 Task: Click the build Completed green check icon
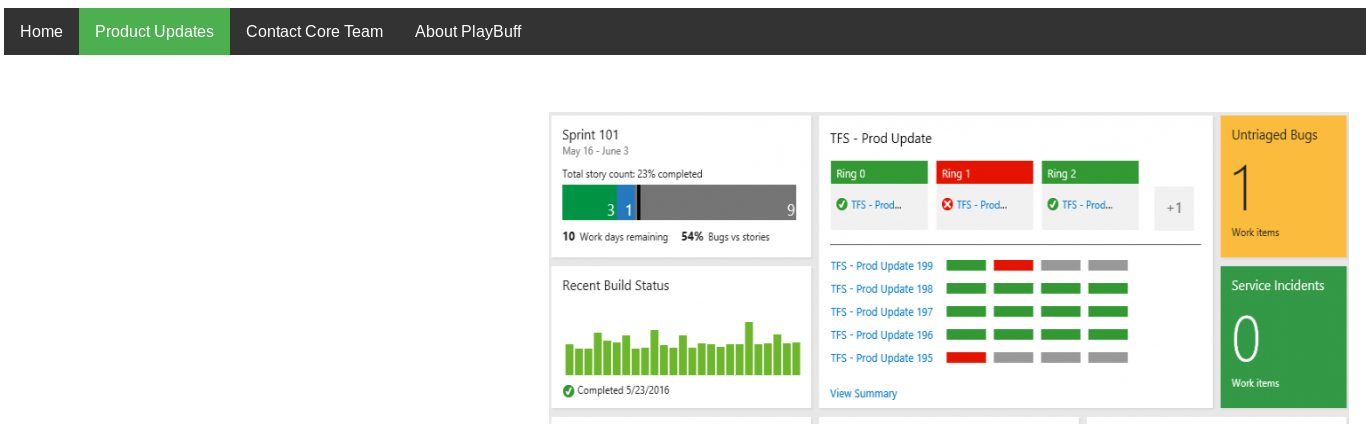pyautogui.click(x=569, y=391)
